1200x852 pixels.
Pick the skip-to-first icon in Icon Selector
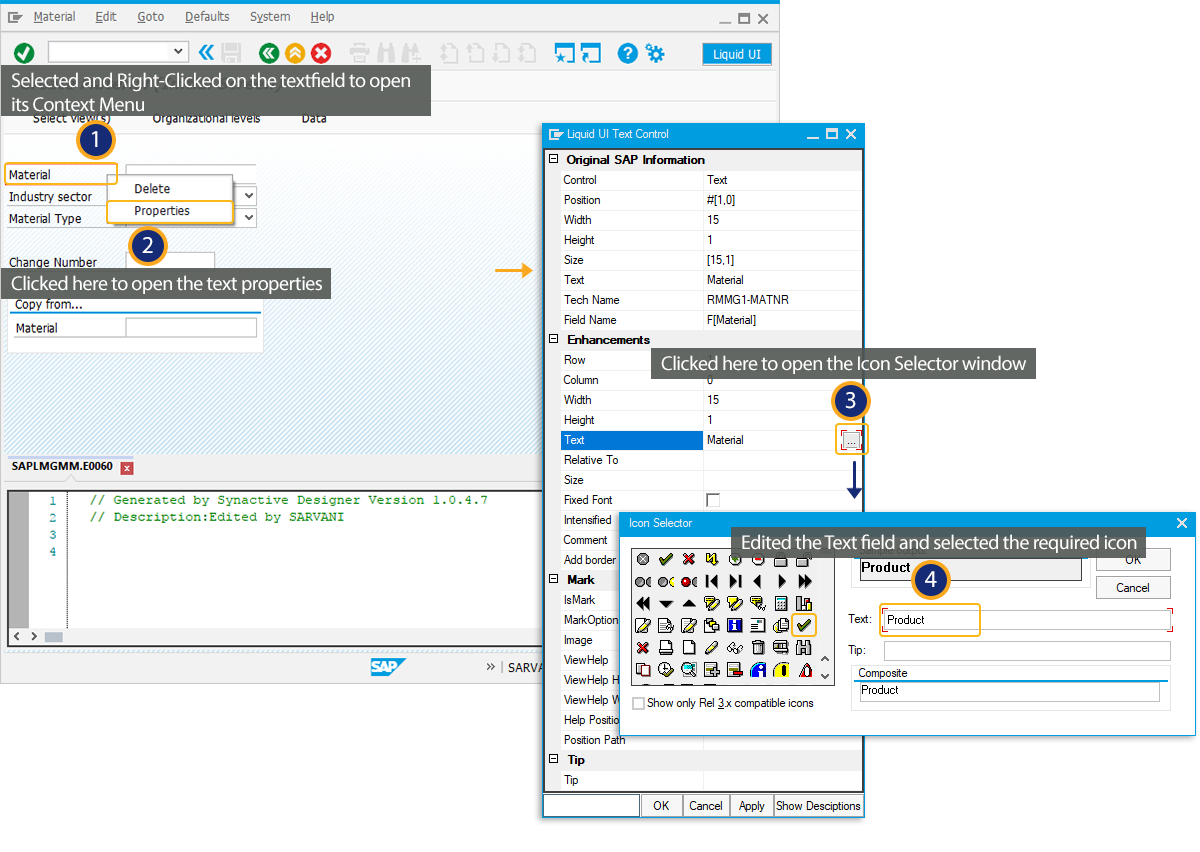(712, 581)
